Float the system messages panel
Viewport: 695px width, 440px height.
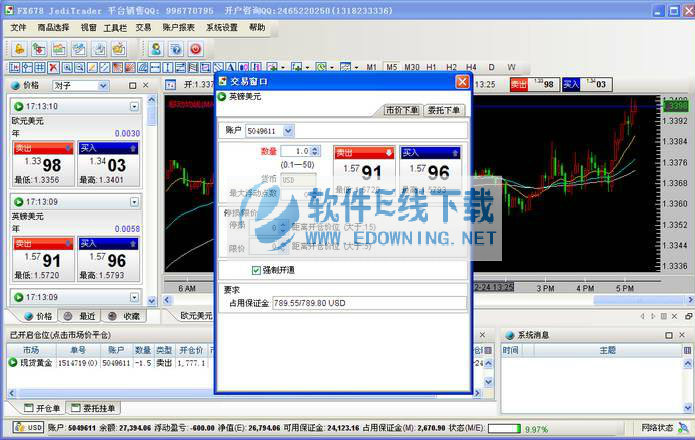(x=669, y=335)
